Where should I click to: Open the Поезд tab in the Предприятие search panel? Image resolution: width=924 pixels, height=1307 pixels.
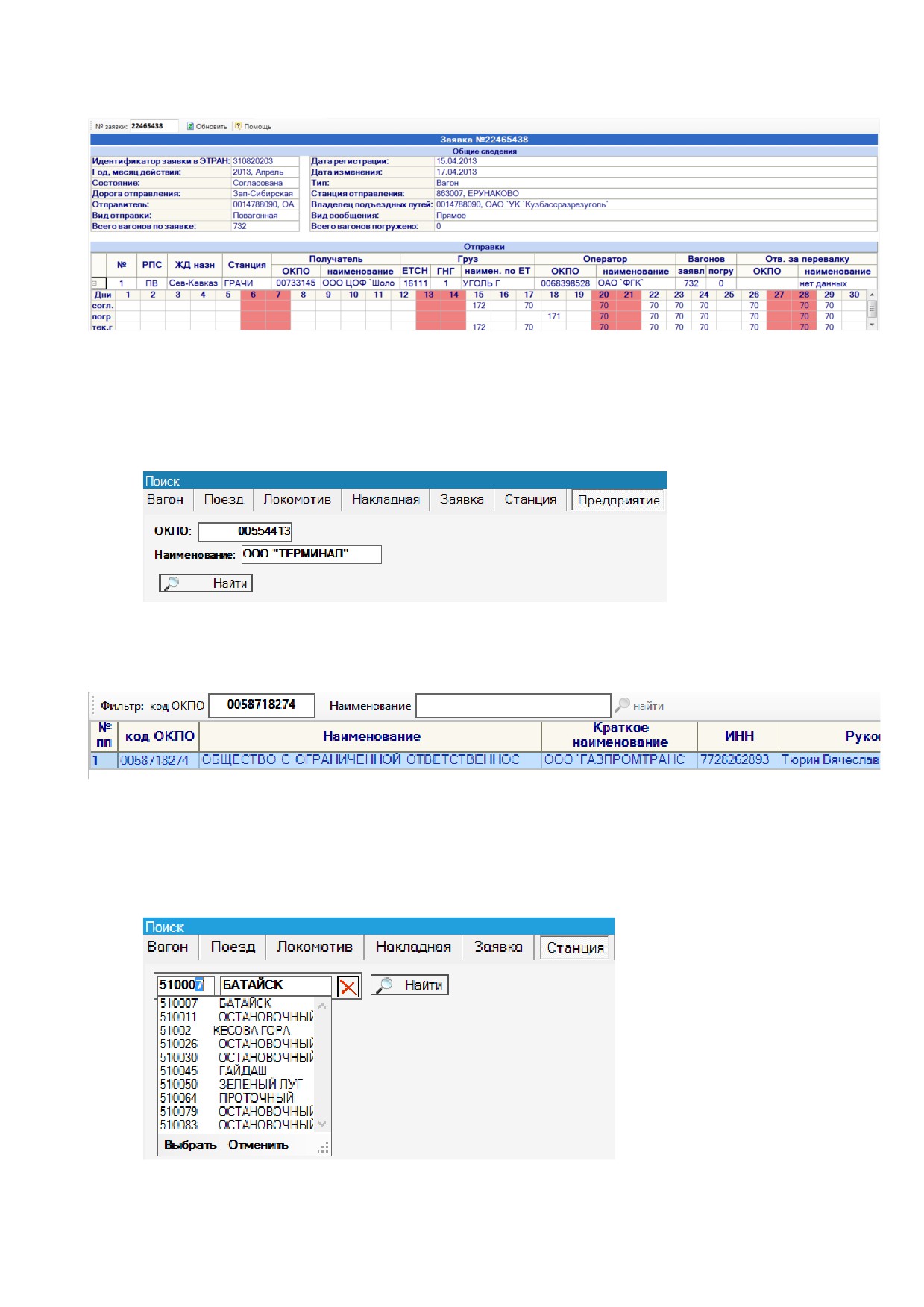pos(224,500)
